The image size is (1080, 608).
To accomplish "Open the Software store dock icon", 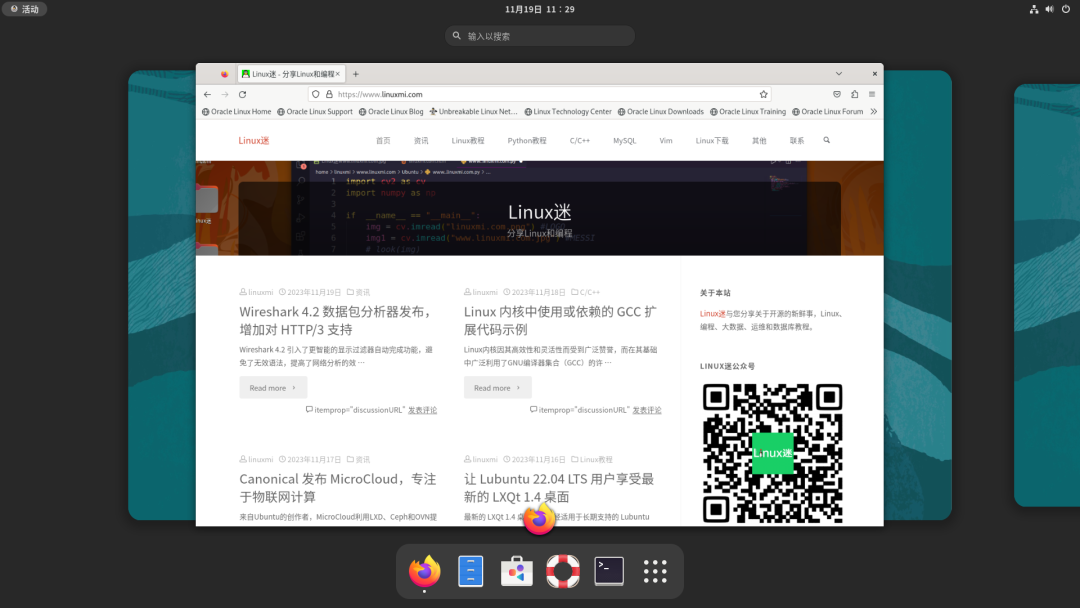I will coord(517,571).
